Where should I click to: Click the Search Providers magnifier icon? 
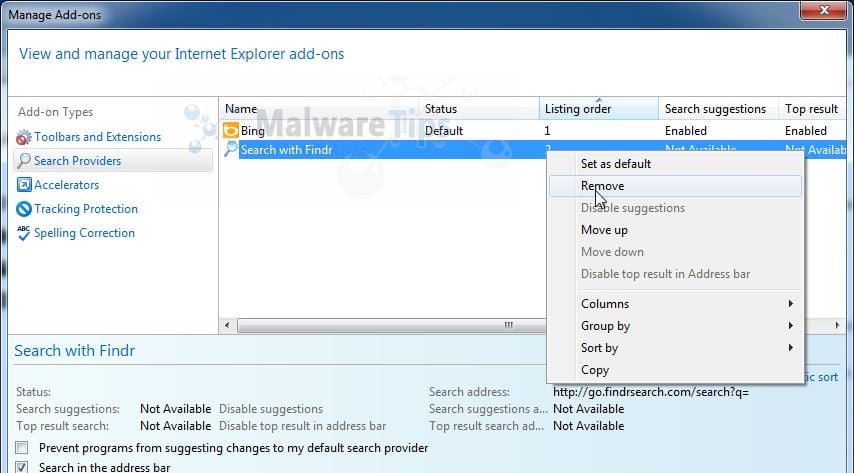(23, 161)
